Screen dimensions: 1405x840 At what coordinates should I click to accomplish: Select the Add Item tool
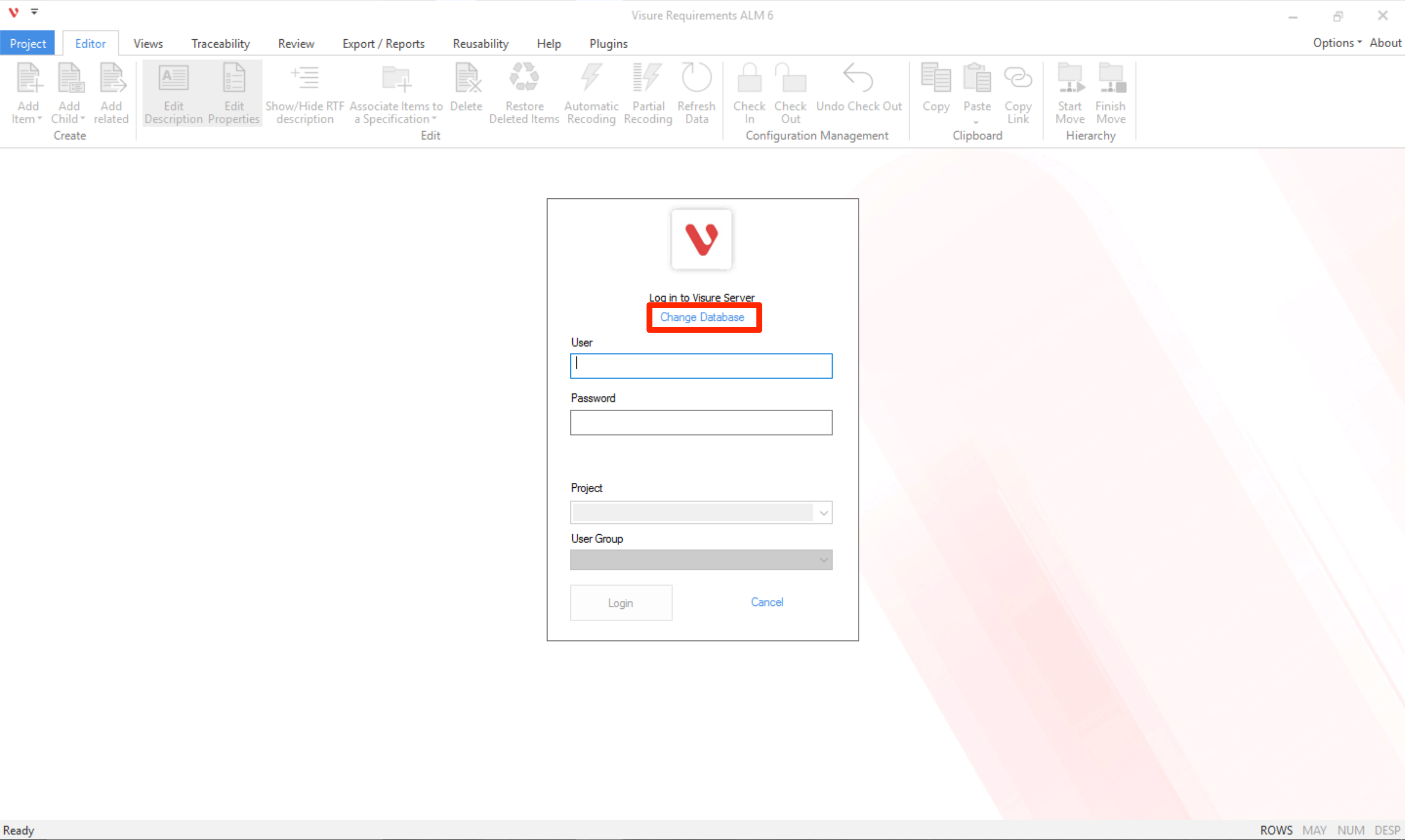click(27, 93)
